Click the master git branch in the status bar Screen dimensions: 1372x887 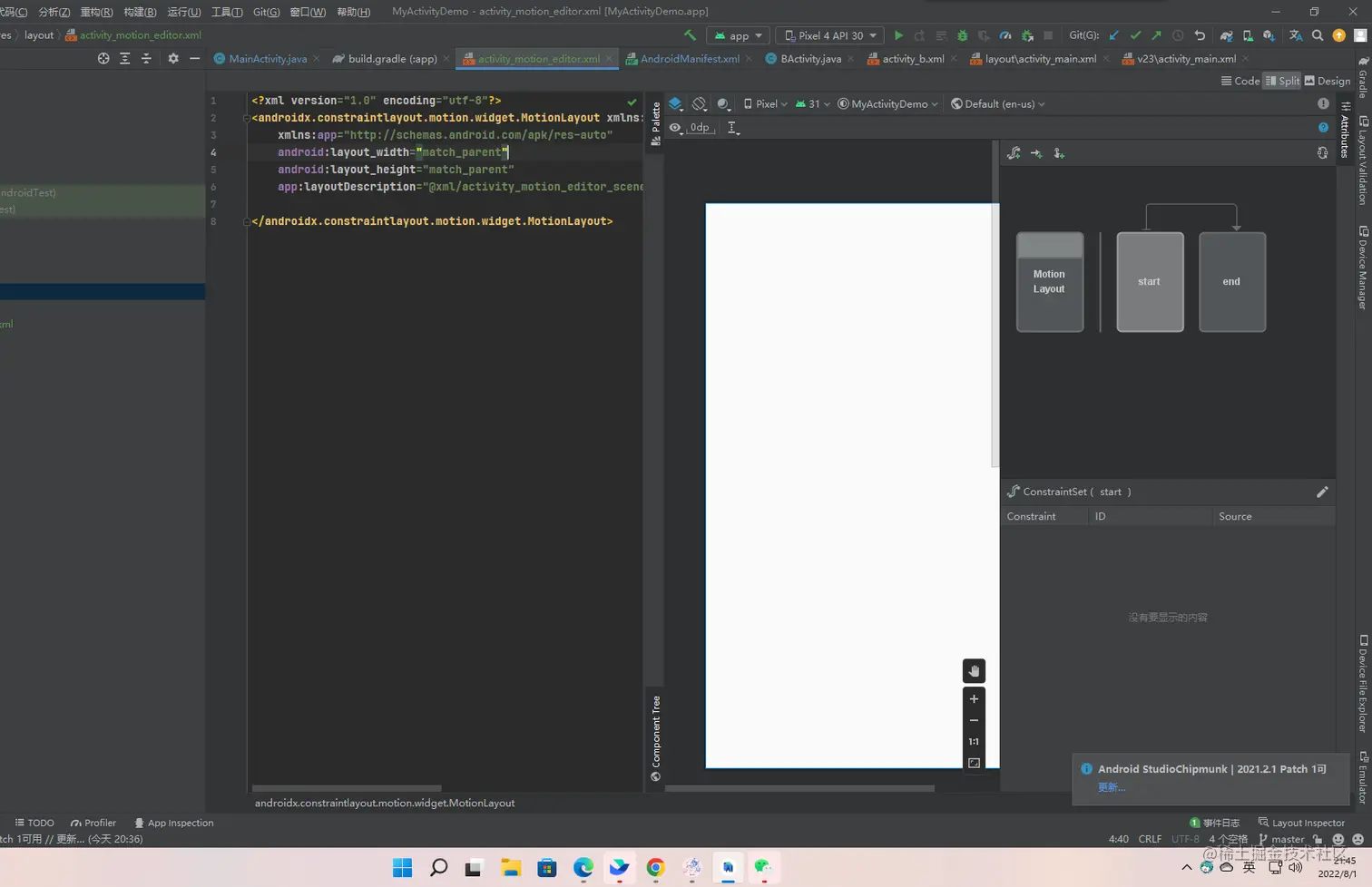pos(1281,839)
